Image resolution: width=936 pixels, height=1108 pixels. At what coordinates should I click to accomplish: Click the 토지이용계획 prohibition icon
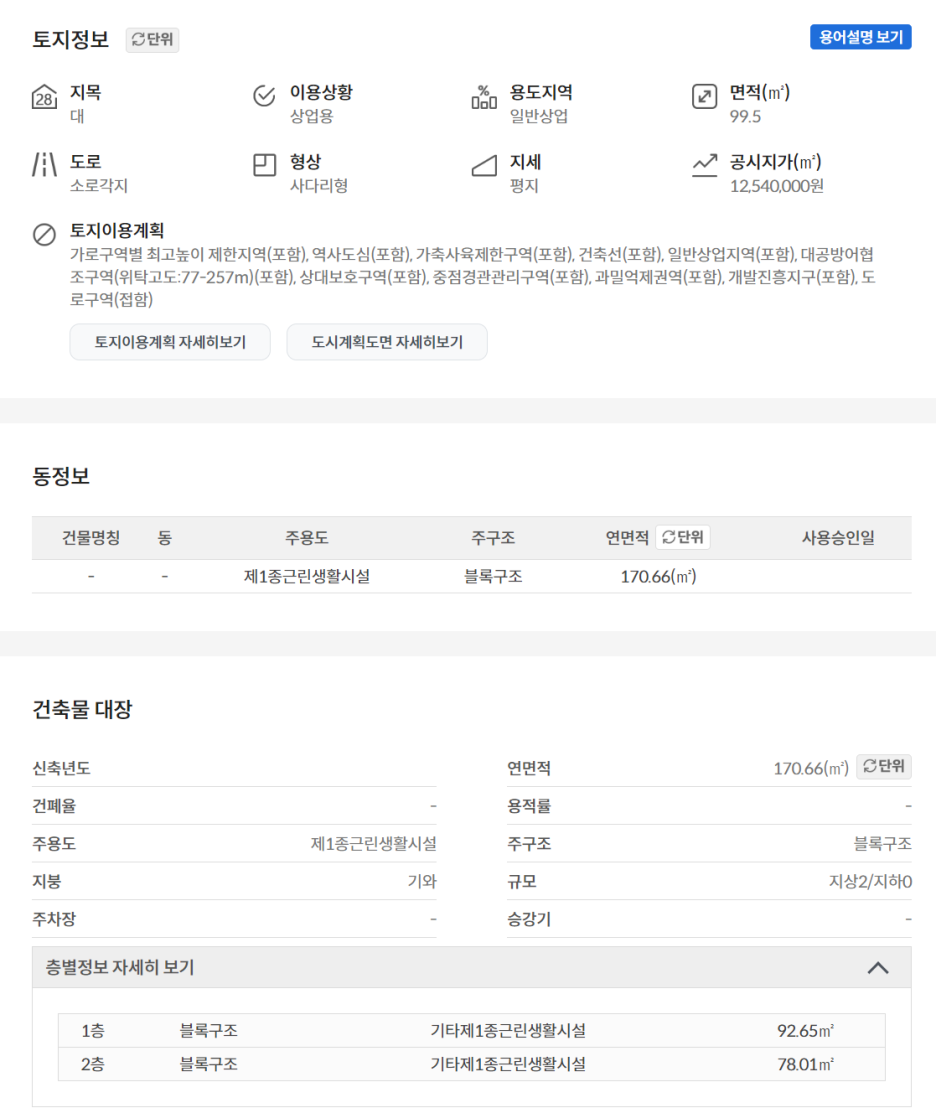[x=44, y=234]
